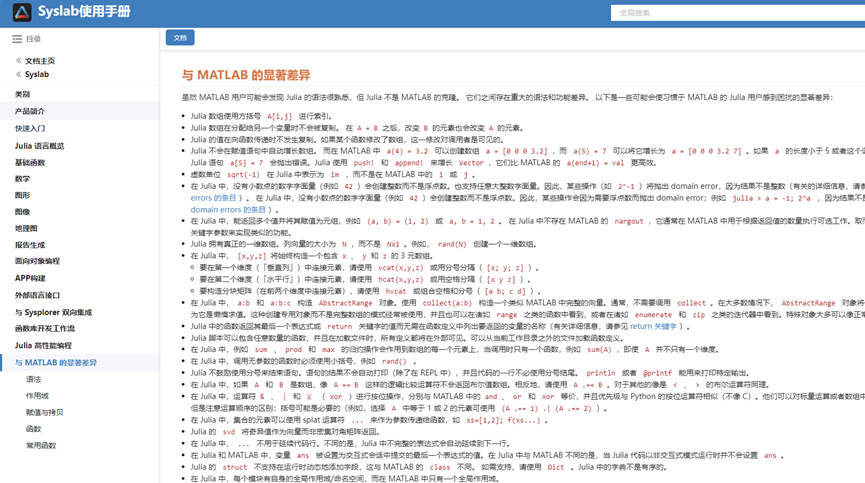
Task: Jump to 常用函数 subsection
Action: click(x=41, y=446)
